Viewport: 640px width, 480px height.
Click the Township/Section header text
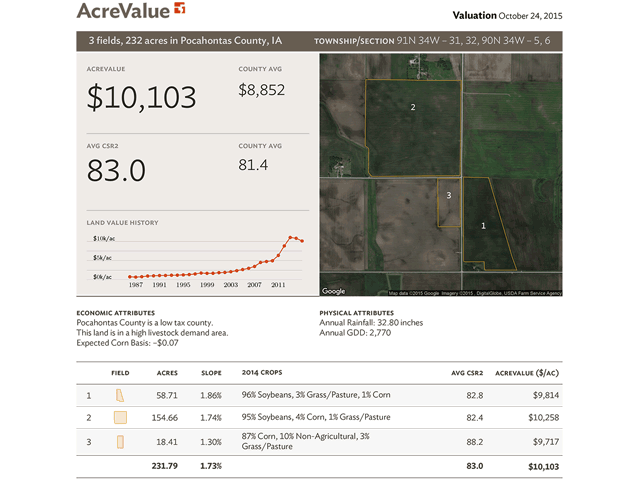[432, 41]
